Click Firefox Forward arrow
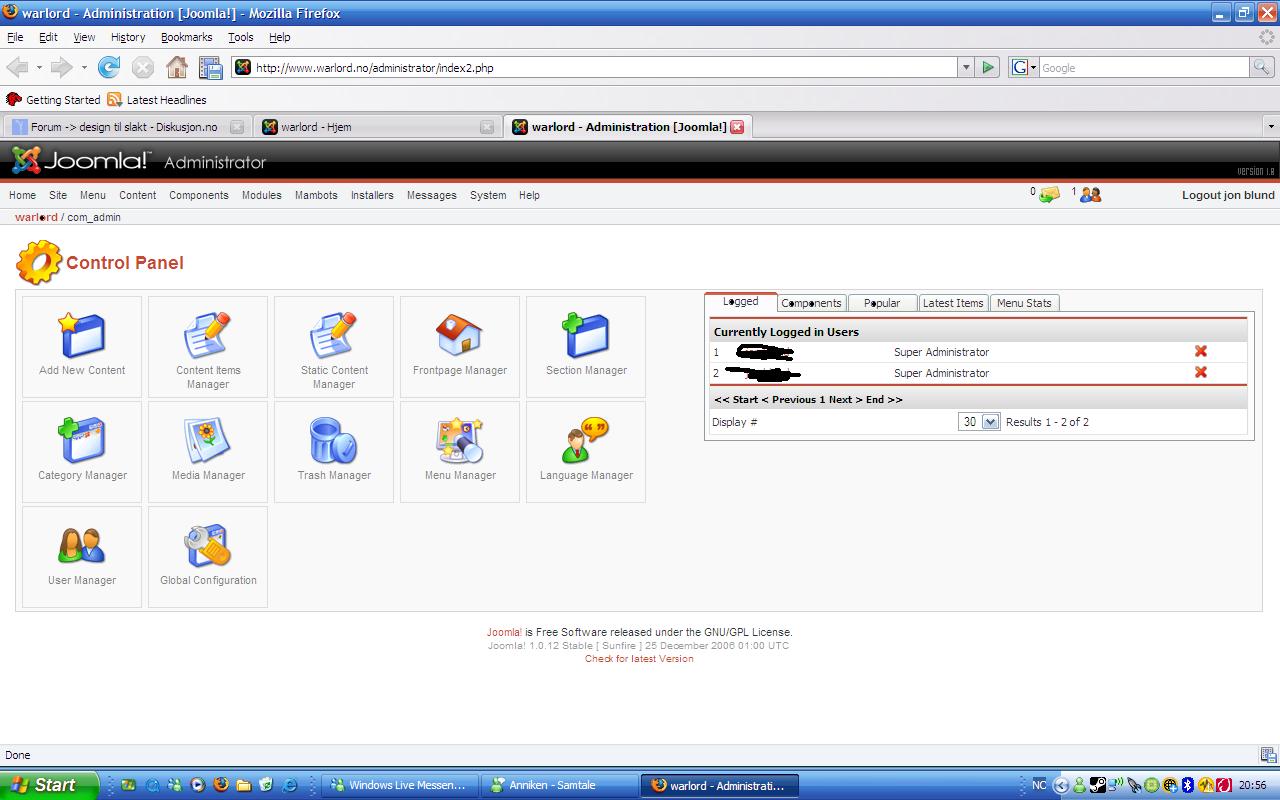 click(x=61, y=67)
